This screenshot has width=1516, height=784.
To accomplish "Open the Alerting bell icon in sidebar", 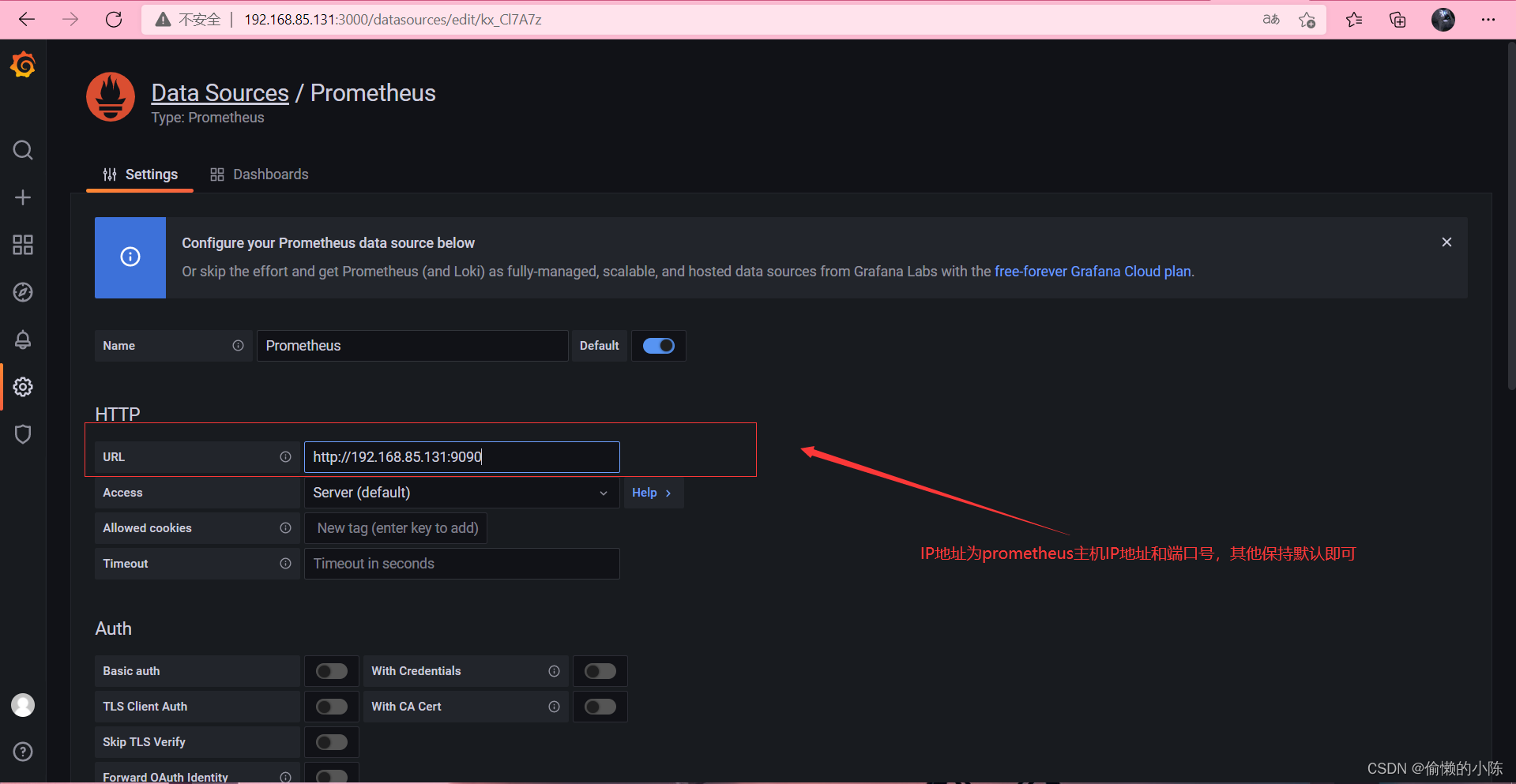I will coord(23,339).
